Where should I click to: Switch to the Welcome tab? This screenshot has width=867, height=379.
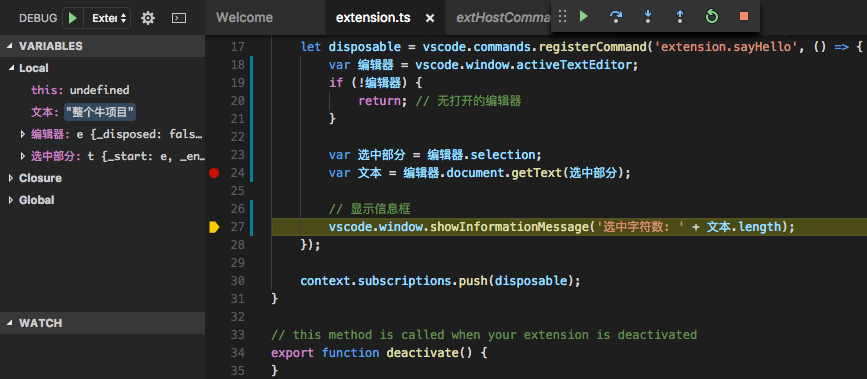[x=244, y=18]
